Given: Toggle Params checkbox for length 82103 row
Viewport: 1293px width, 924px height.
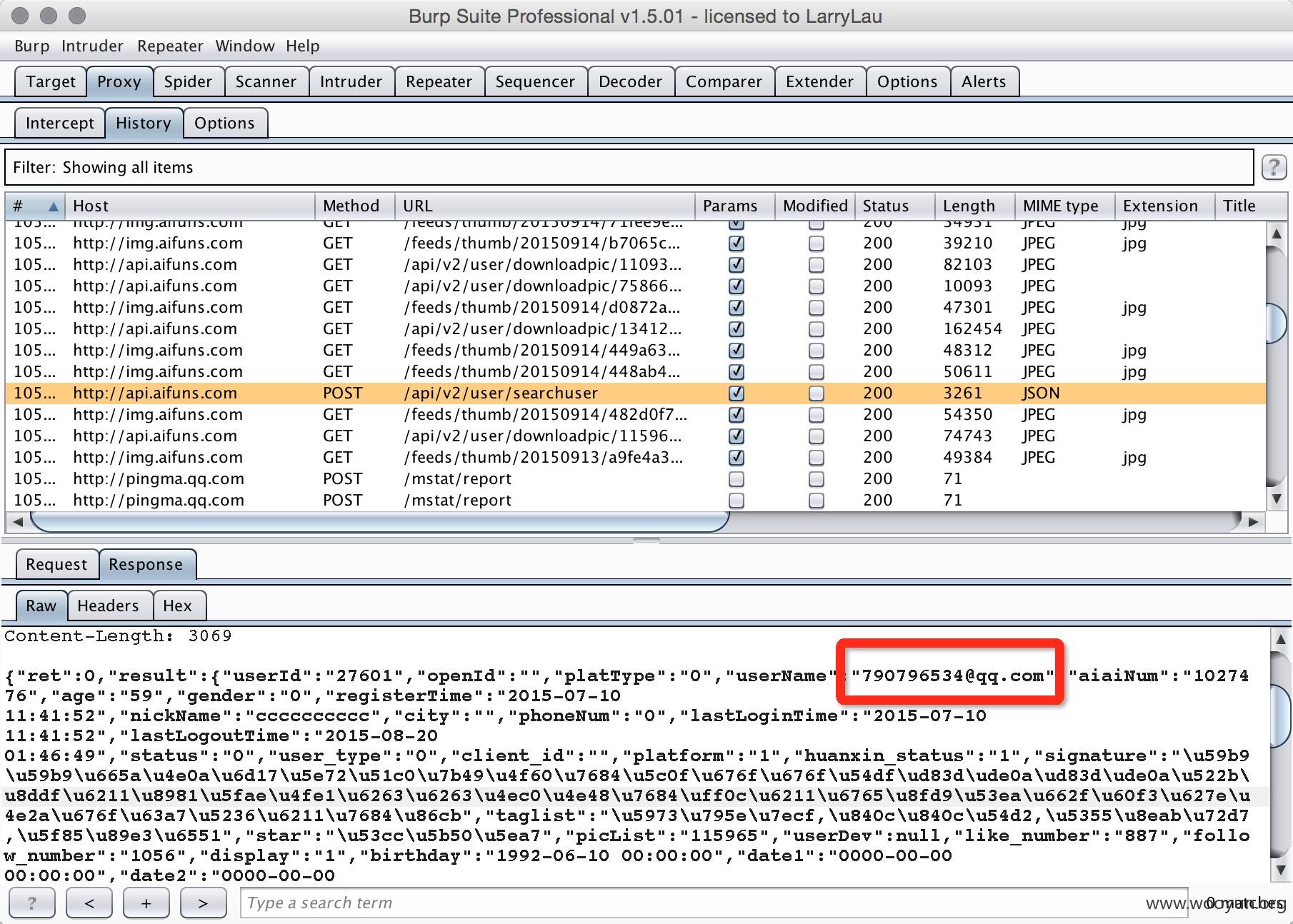Looking at the screenshot, I should coord(736,265).
